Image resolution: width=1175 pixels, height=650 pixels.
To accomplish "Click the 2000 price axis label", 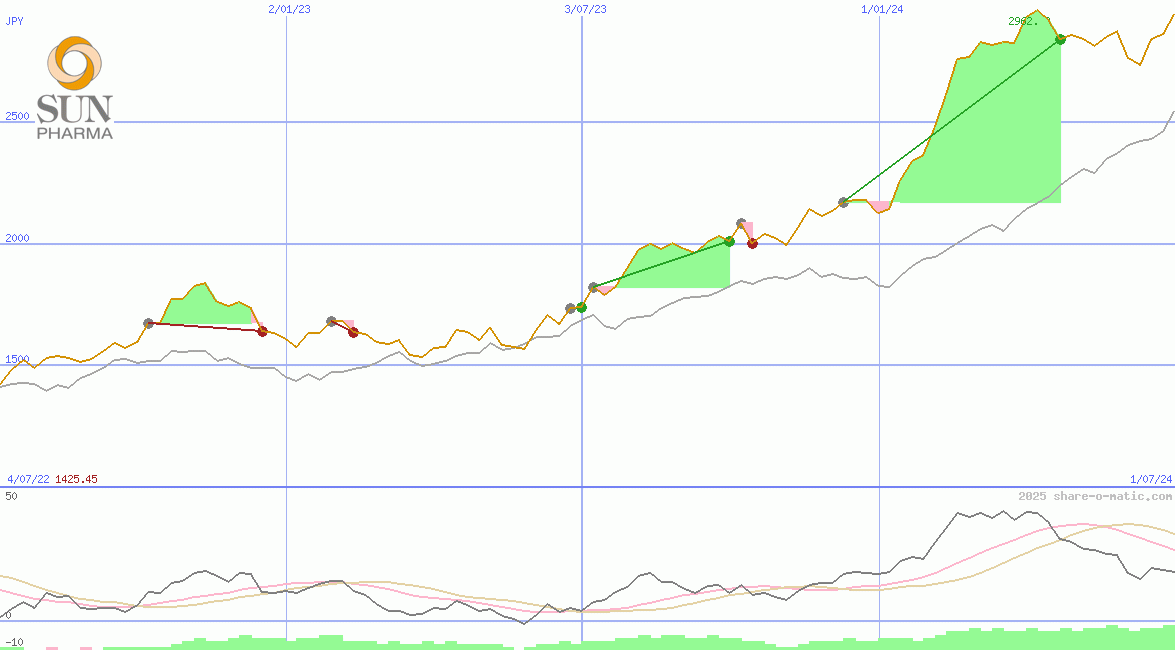I will (x=17, y=238).
